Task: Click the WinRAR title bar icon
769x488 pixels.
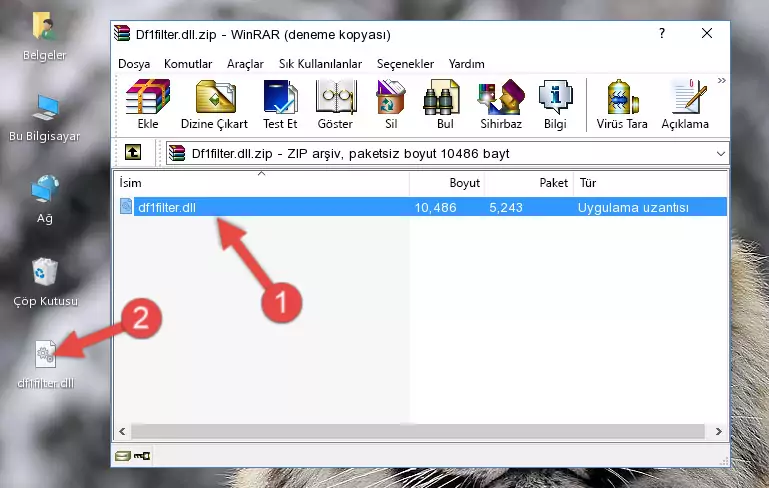Action: click(x=122, y=33)
